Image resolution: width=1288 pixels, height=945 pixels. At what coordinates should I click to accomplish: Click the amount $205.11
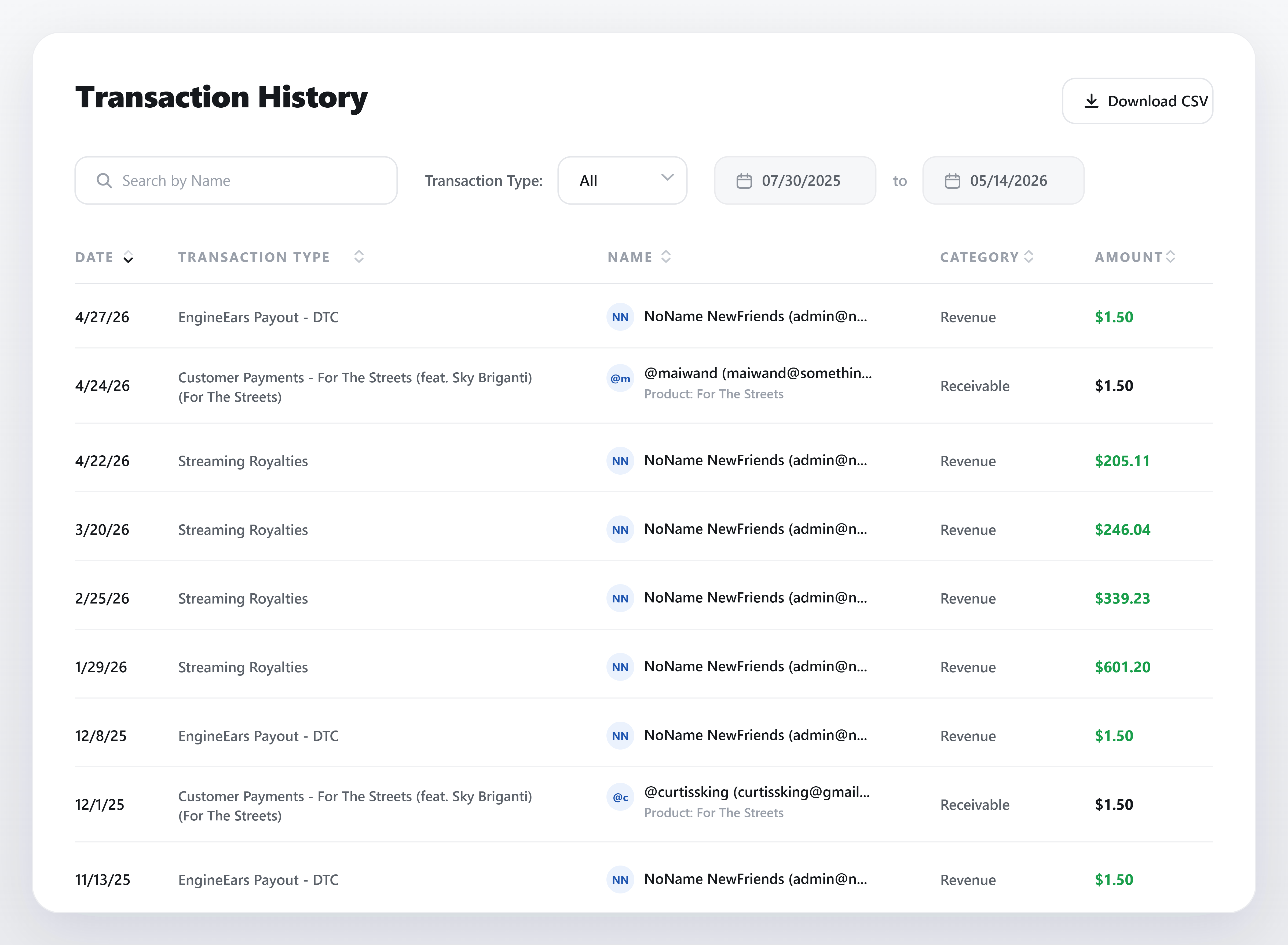click(1122, 461)
